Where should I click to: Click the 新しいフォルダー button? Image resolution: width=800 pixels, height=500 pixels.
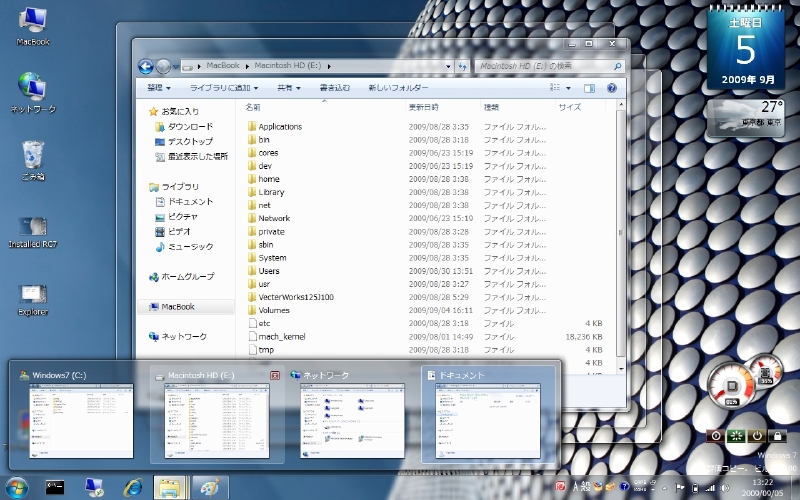coord(398,88)
